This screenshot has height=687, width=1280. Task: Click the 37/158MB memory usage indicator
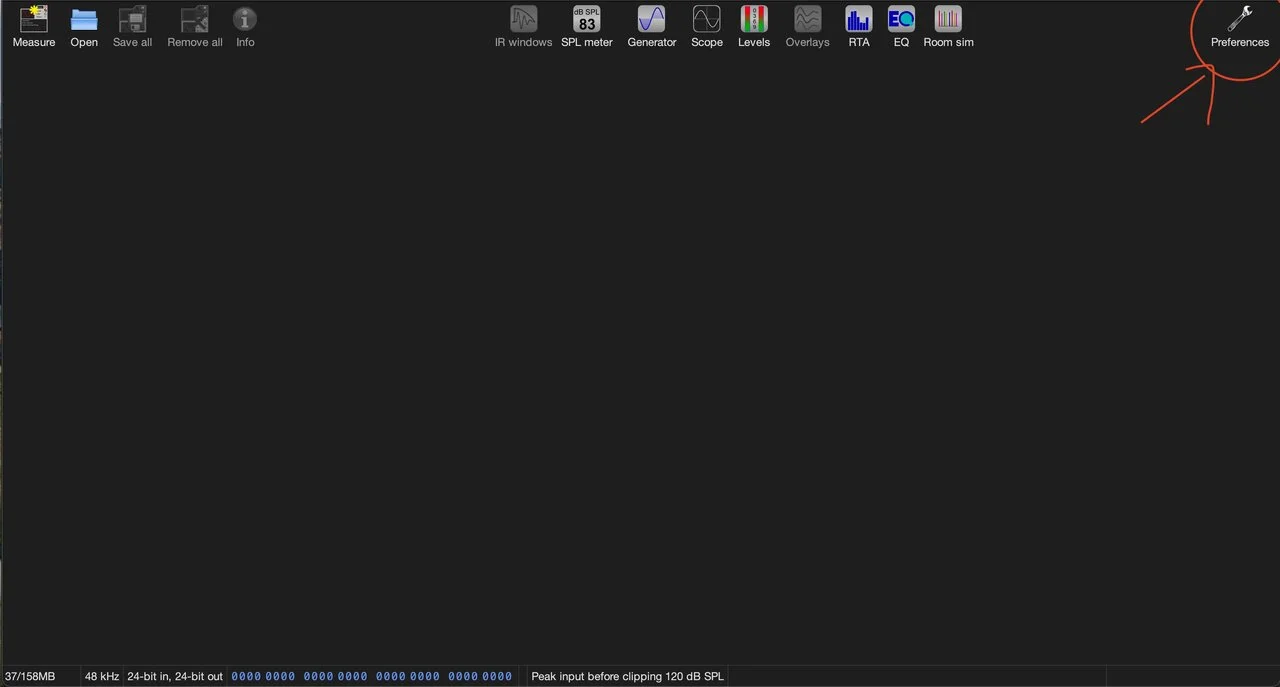pos(30,677)
